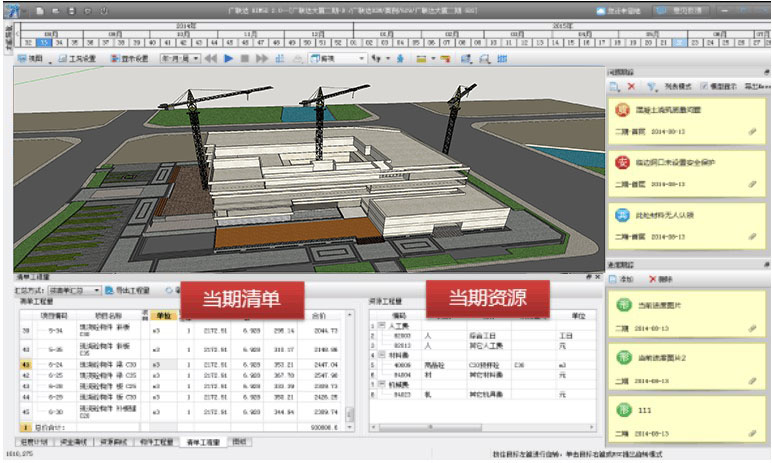The width and height of the screenshot is (772, 463).
Task: Switch to the 构件工程量 tab
Action: 156,440
